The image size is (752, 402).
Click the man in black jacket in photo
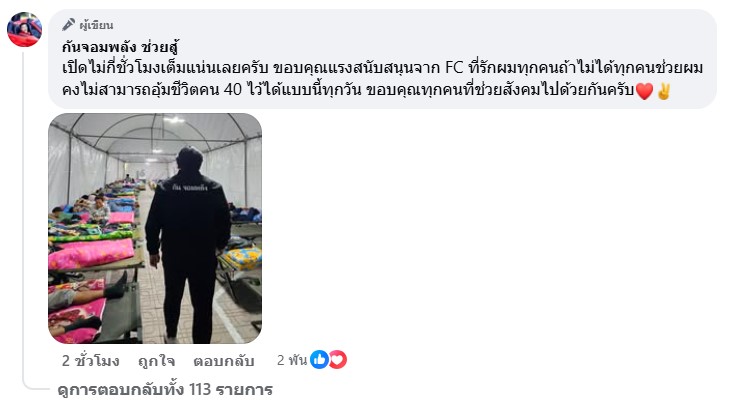[188, 244]
